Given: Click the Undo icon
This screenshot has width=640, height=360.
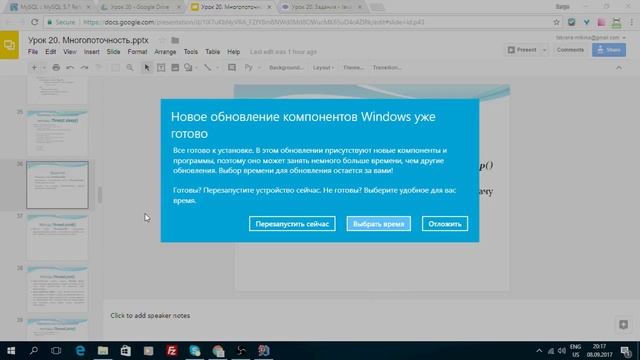Looking at the screenshot, I should [x=70, y=67].
